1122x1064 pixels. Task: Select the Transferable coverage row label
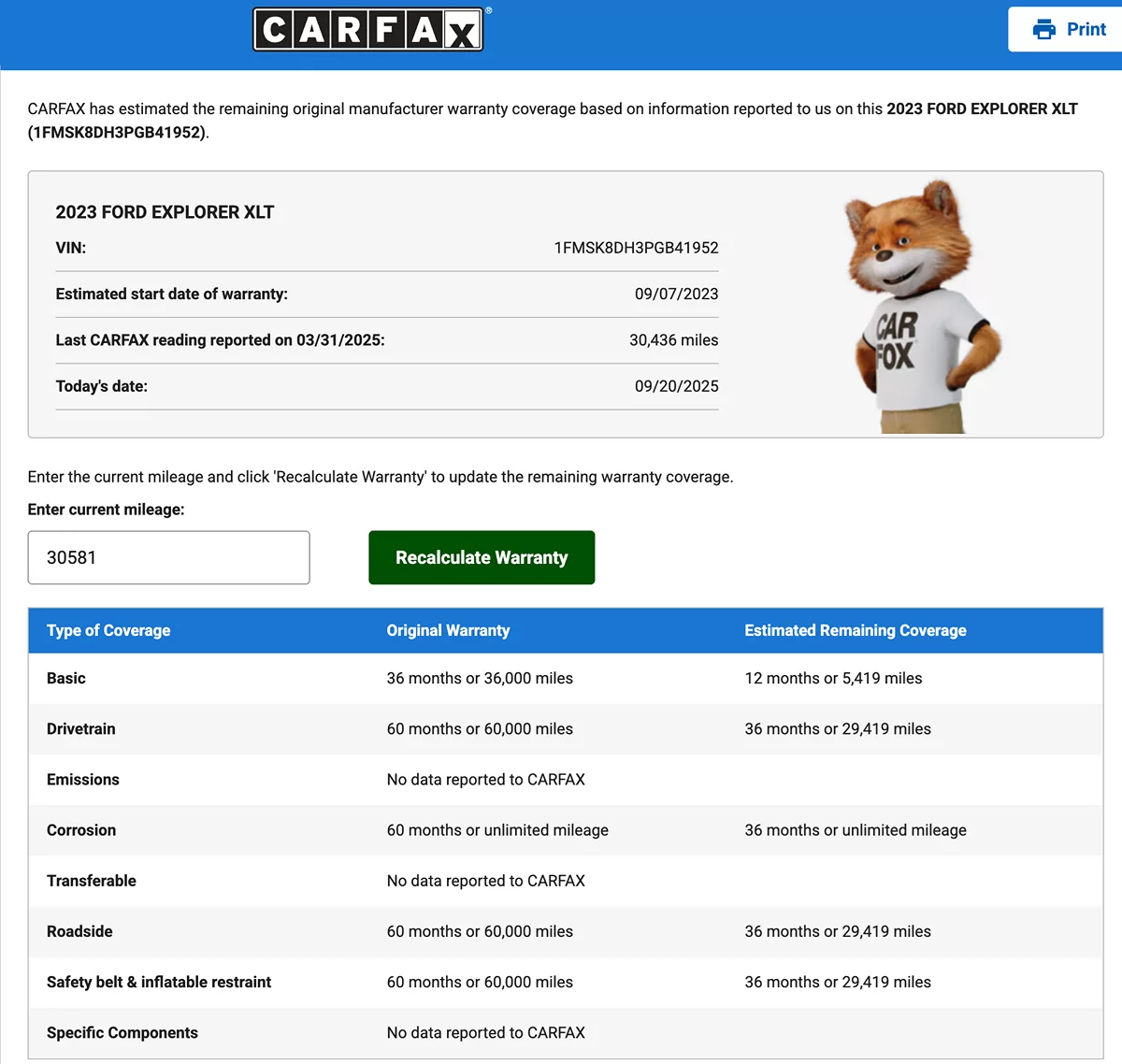[x=92, y=881]
